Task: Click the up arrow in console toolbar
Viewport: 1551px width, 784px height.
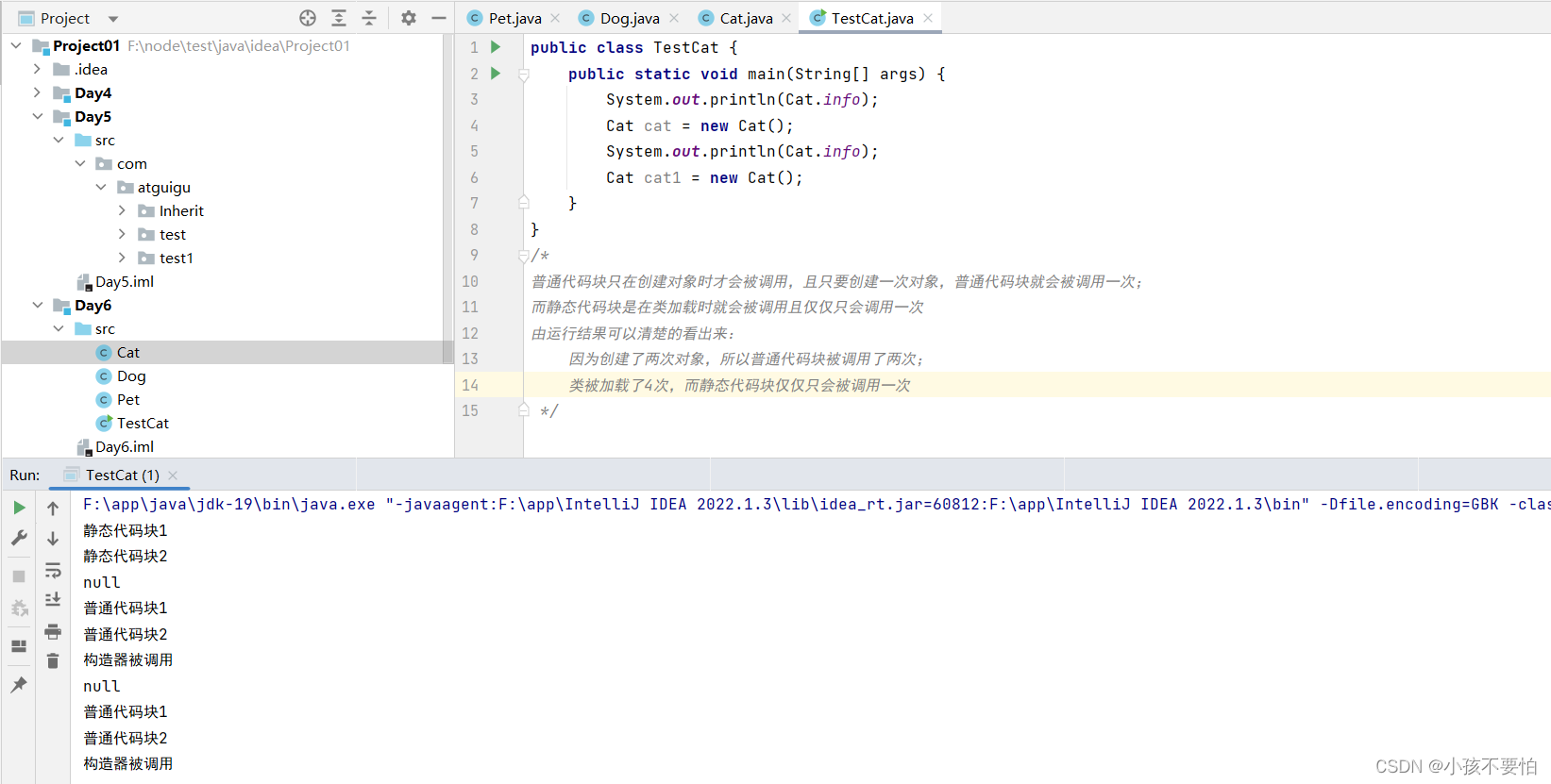Action: tap(53, 509)
